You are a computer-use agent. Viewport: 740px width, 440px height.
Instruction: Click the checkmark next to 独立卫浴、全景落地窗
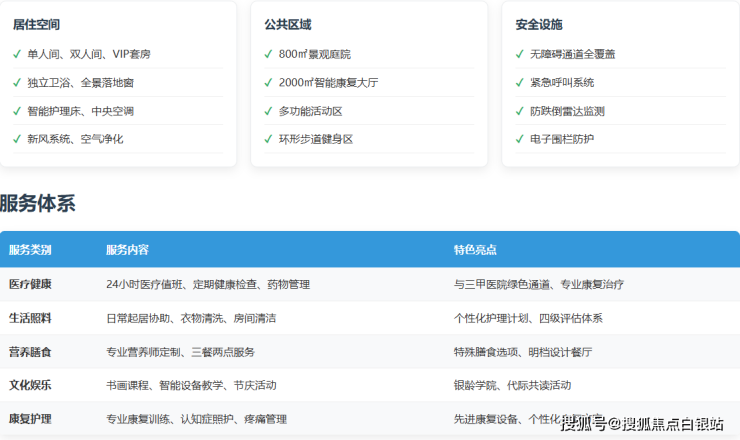[x=17, y=83]
